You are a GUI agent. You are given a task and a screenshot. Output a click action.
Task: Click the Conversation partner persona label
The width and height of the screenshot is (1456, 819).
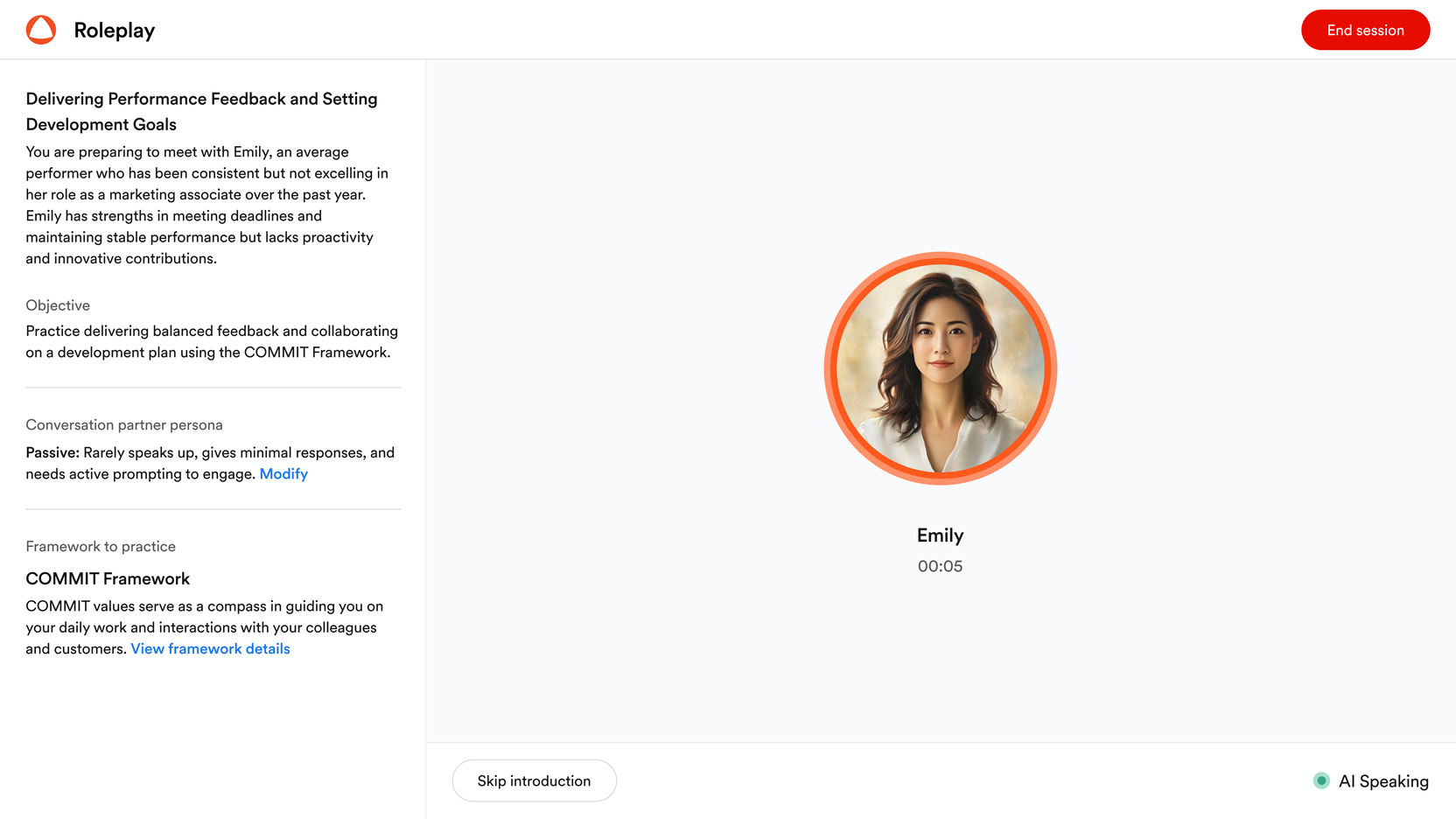tap(124, 425)
